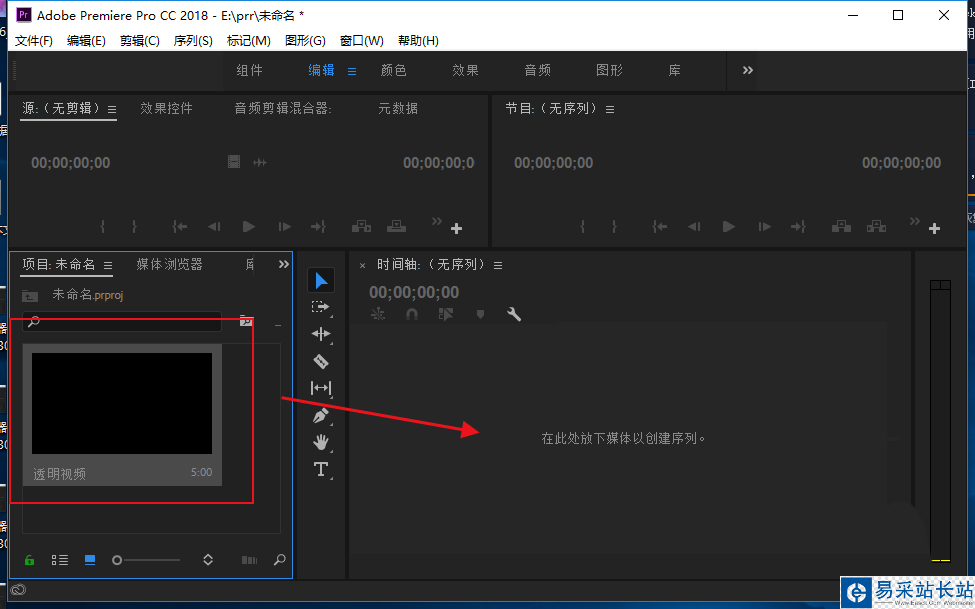
Task: Click the Extract button in Program monitor
Action: (x=876, y=226)
